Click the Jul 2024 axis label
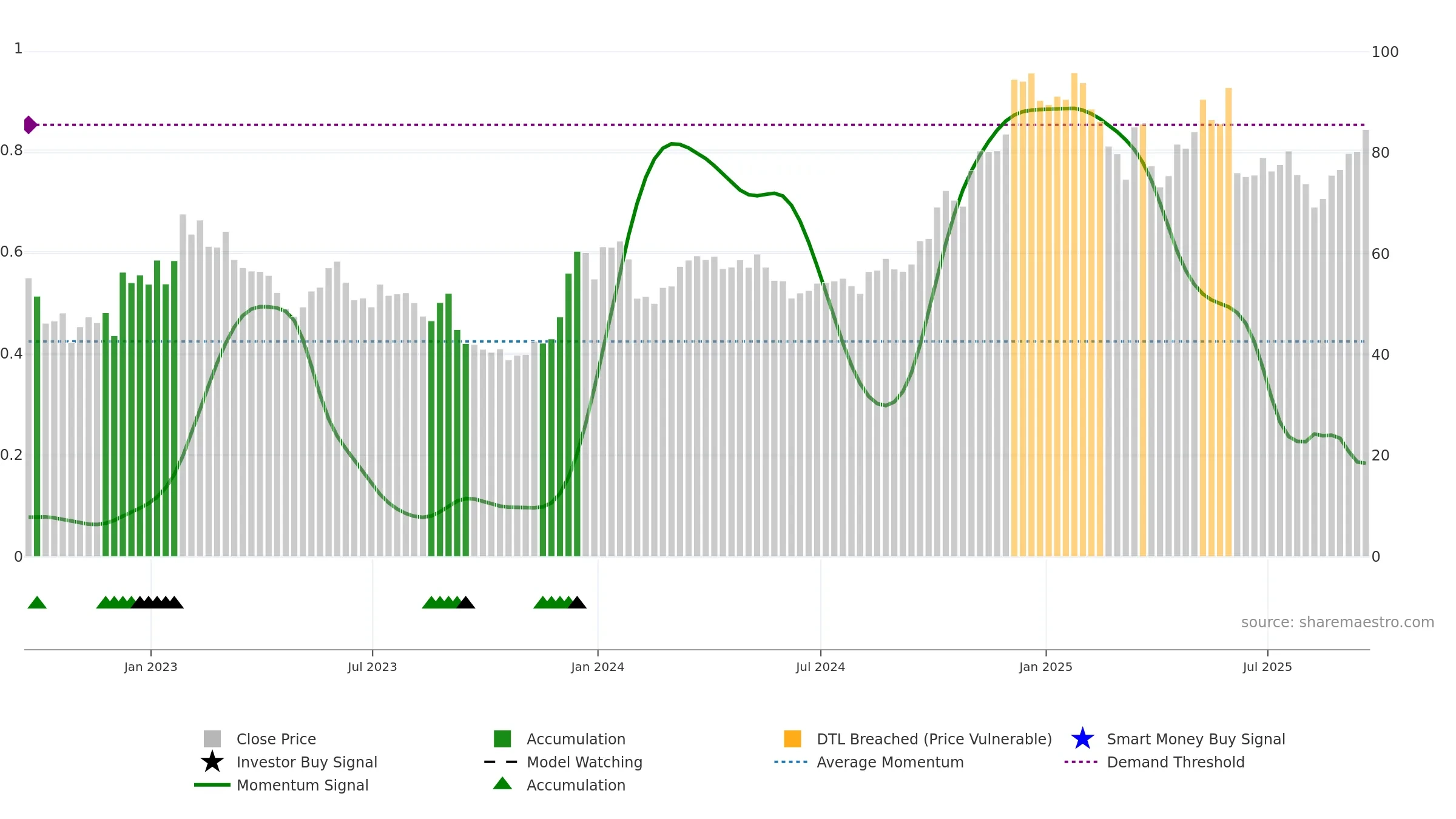Screen dimensions: 1456x819 point(820,667)
